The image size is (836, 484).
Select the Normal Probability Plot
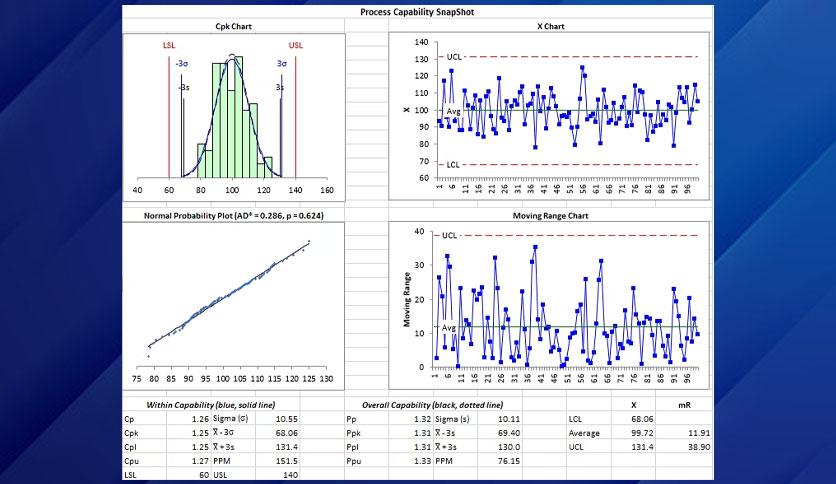tap(234, 306)
